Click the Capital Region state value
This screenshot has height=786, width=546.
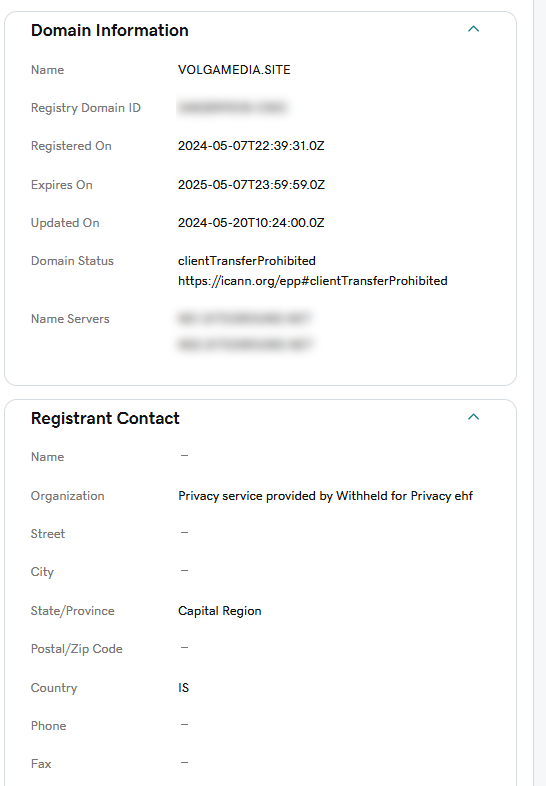click(220, 611)
